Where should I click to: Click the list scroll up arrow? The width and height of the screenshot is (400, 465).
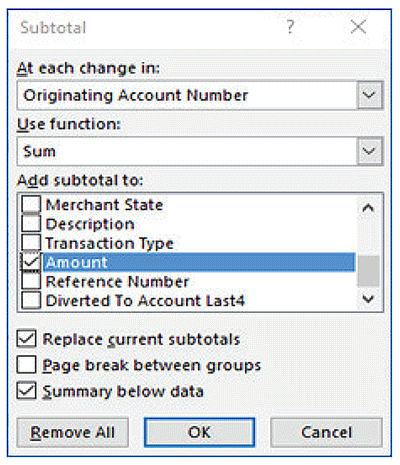368,208
